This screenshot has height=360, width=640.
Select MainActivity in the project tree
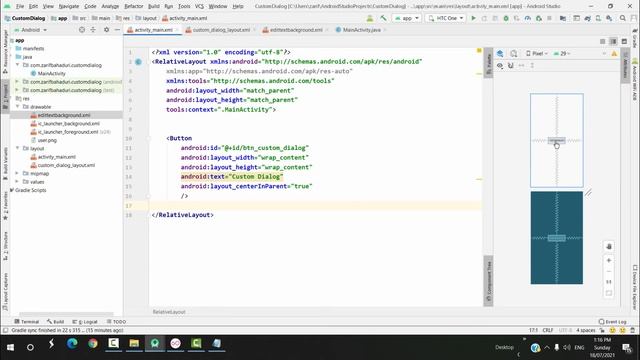[x=51, y=73]
